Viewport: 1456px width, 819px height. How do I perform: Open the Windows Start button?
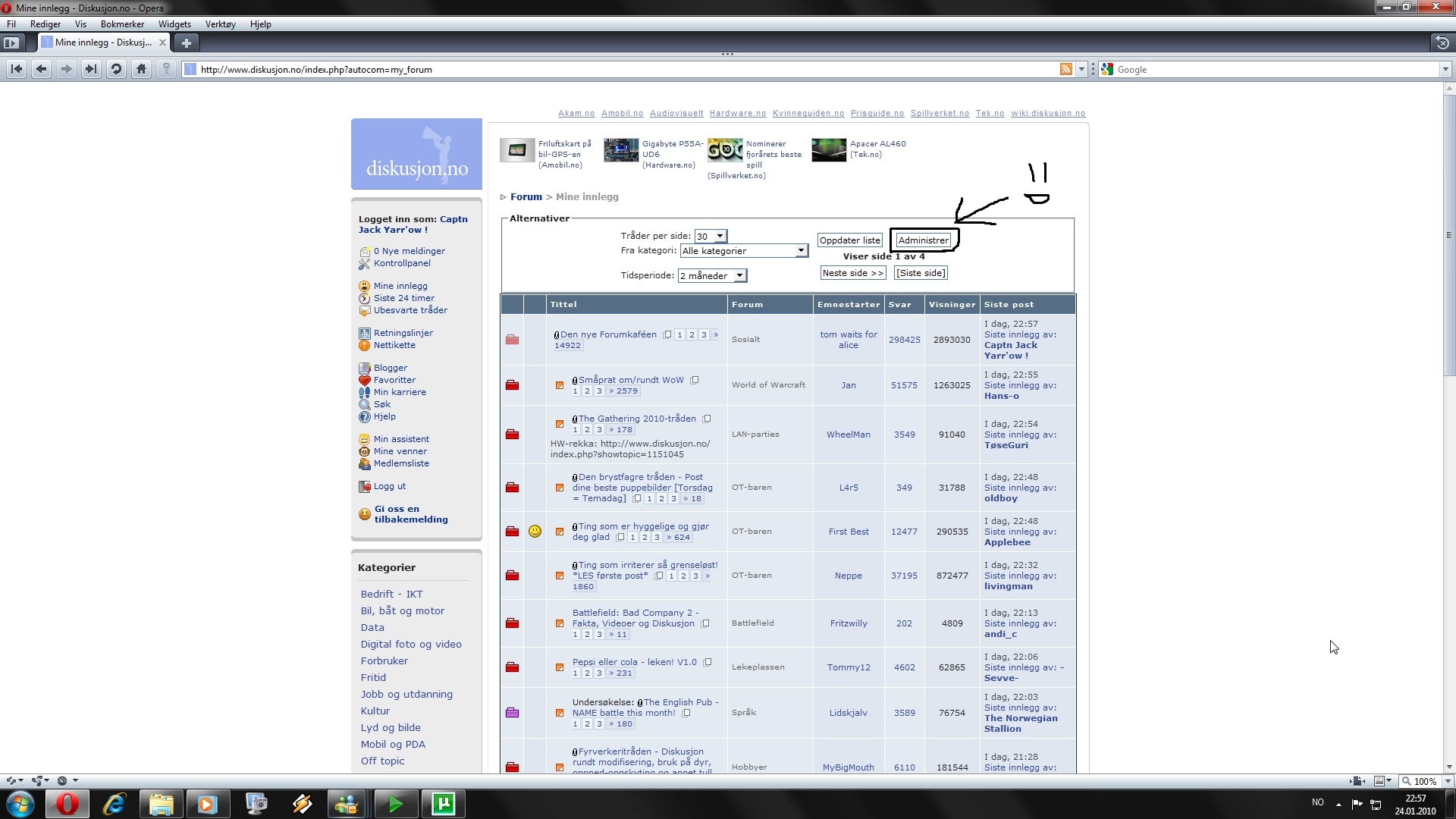20,804
